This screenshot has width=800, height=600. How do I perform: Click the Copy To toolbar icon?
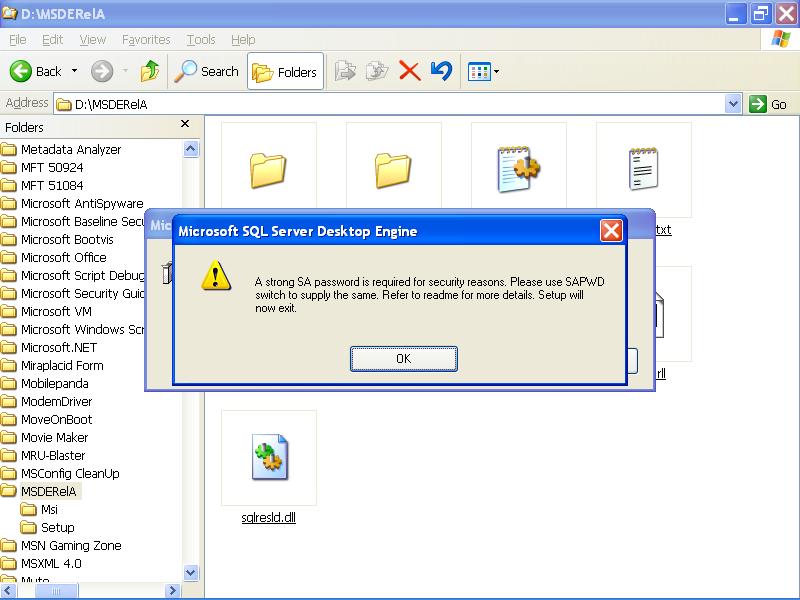coord(377,71)
